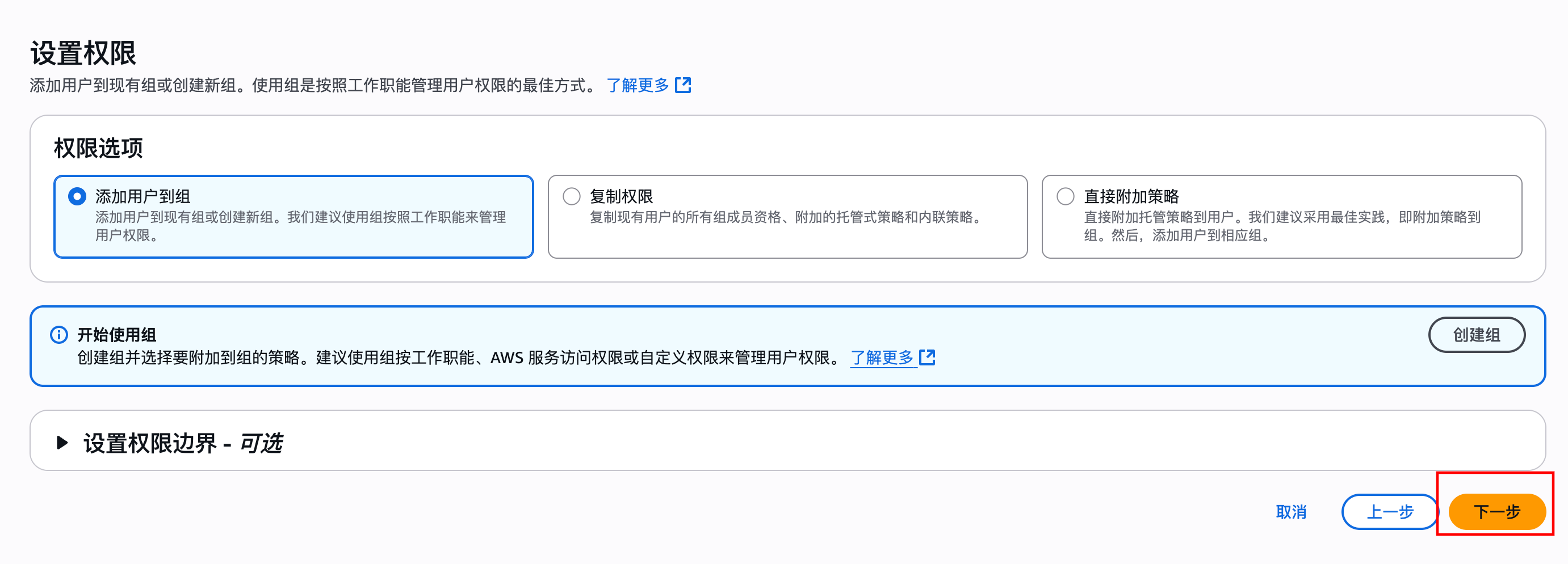Choose the 直接附加策略 radio button

click(x=1066, y=196)
